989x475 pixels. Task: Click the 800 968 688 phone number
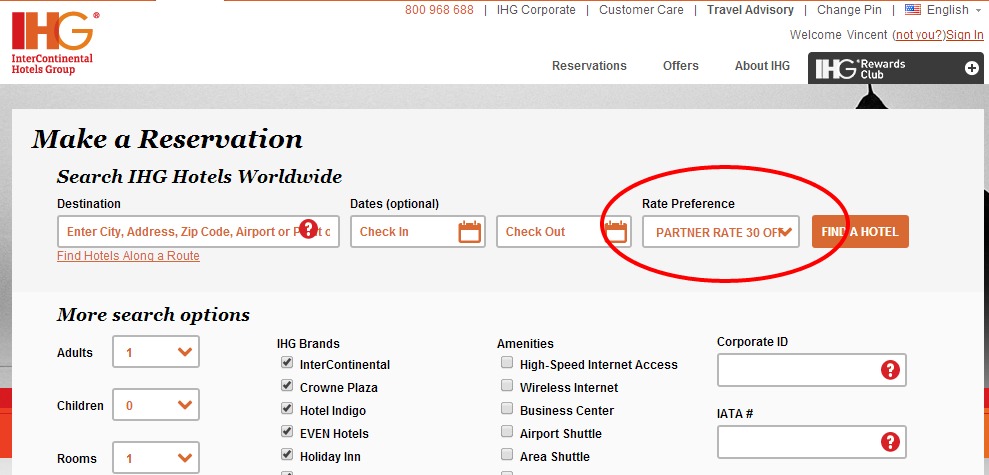pyautogui.click(x=439, y=10)
